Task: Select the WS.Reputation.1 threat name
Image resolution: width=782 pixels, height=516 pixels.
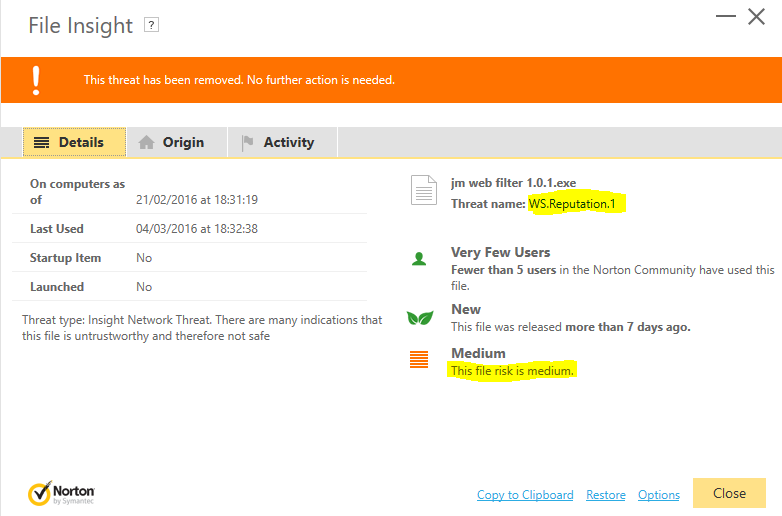Action: pos(572,204)
